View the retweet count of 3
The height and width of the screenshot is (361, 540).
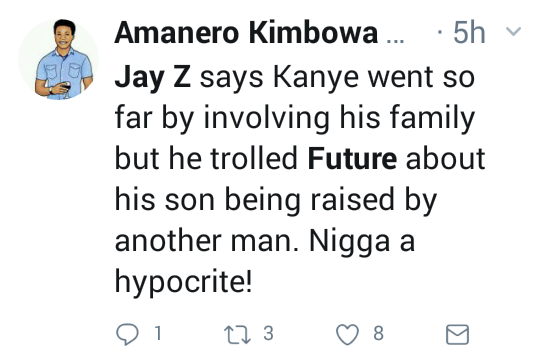269,333
